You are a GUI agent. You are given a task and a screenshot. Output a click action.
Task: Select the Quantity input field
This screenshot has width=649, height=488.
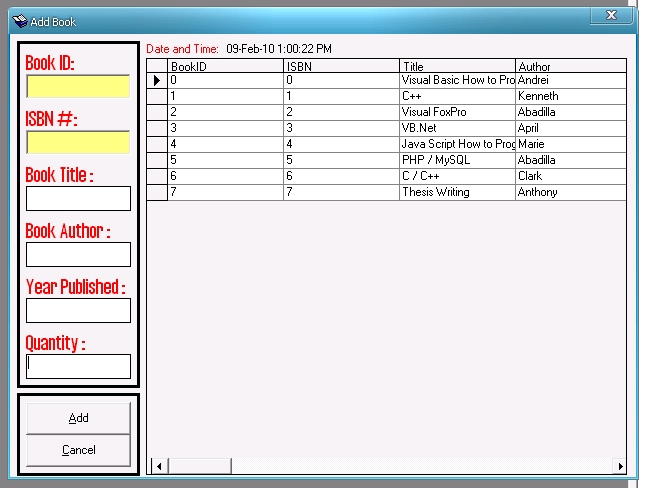click(78, 366)
